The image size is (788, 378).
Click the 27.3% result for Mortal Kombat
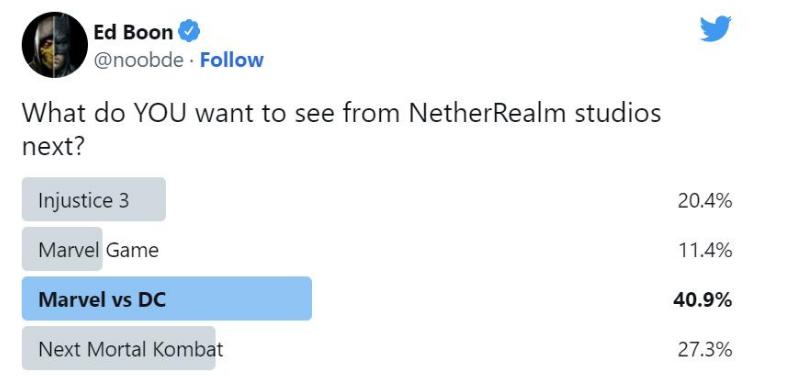pos(705,350)
